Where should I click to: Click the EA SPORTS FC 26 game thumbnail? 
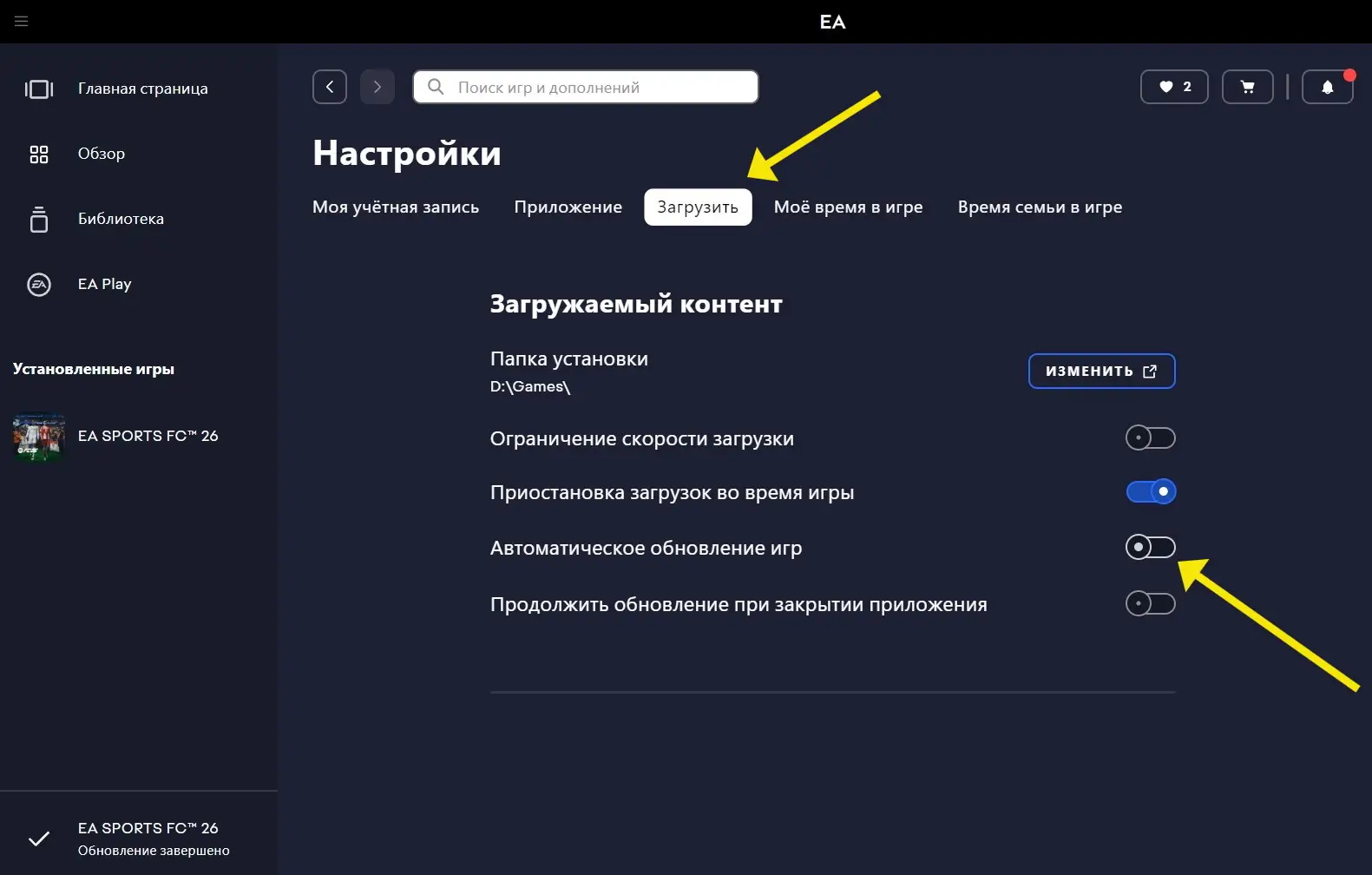pos(39,436)
